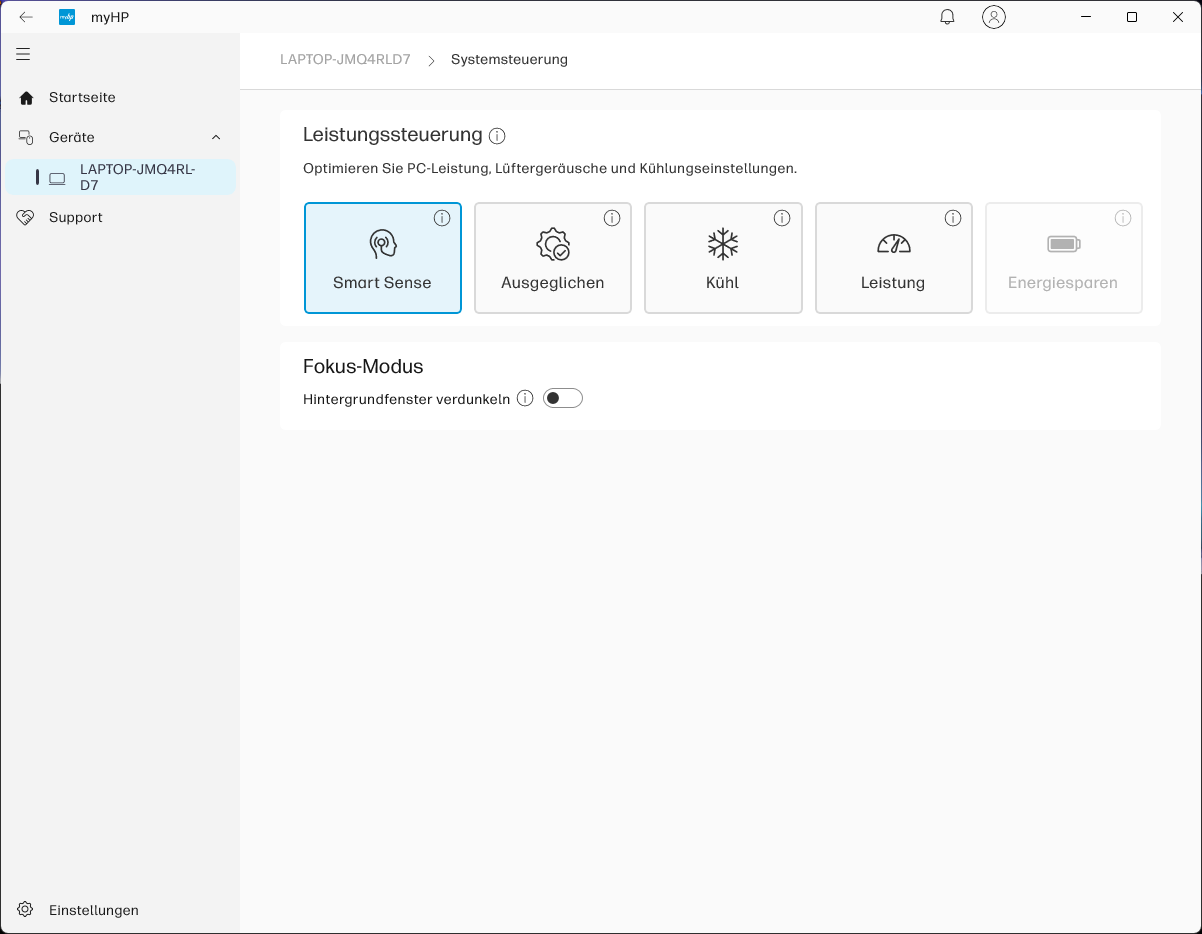Click the battery icon on the Energiesparen card

click(1064, 244)
